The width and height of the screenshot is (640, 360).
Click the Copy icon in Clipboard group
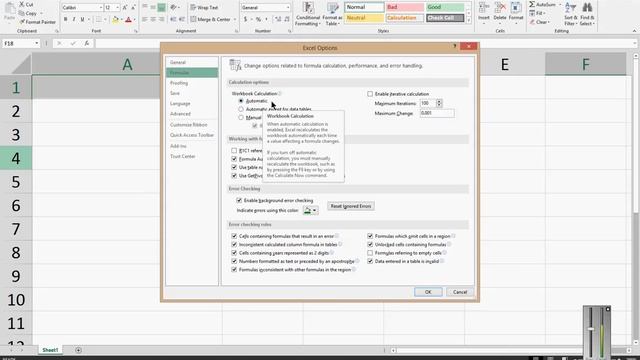coord(22,13)
